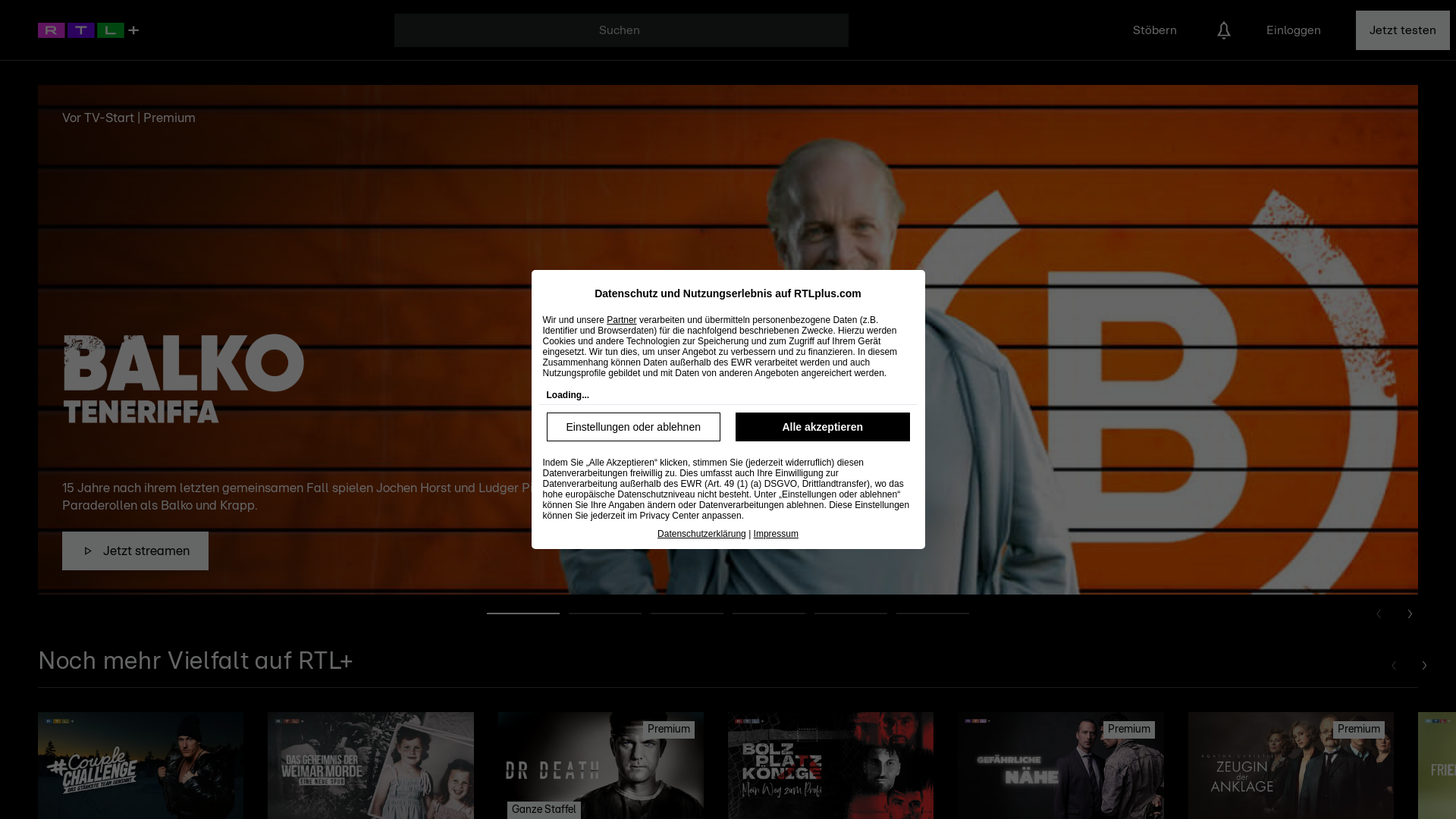
Task: Go to first hero carousel slide indicator
Action: tap(523, 613)
